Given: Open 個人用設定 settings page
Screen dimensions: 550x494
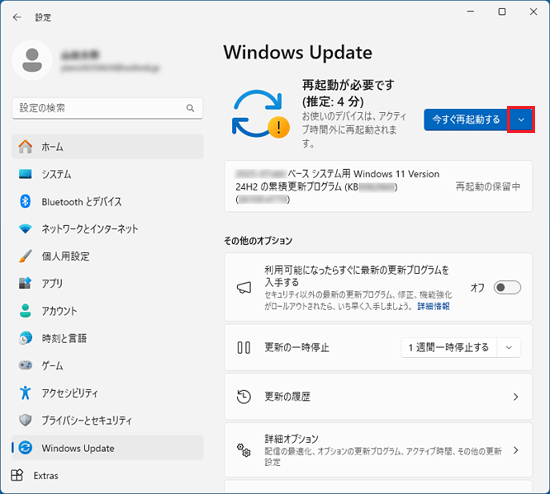Looking at the screenshot, I should (x=108, y=256).
